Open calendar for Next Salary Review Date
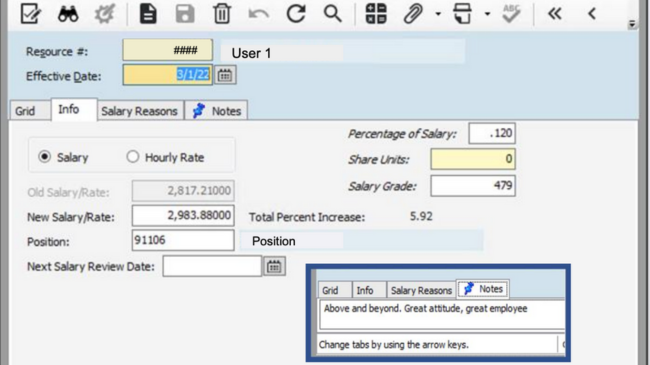 [x=274, y=266]
